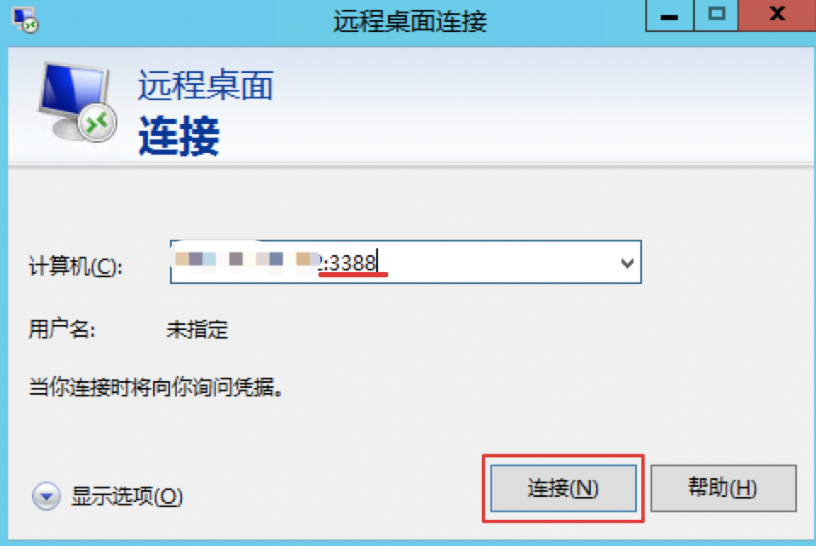816x546 pixels.
Task: Open the system menu via title bar icon
Action: [x=26, y=21]
